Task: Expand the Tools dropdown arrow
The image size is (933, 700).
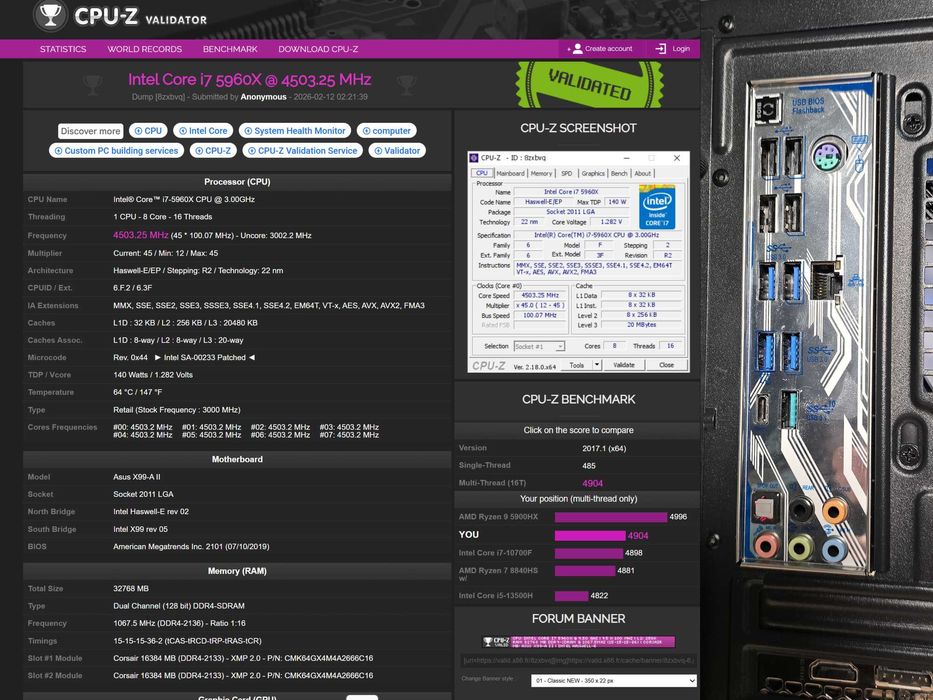Action: pos(597,365)
